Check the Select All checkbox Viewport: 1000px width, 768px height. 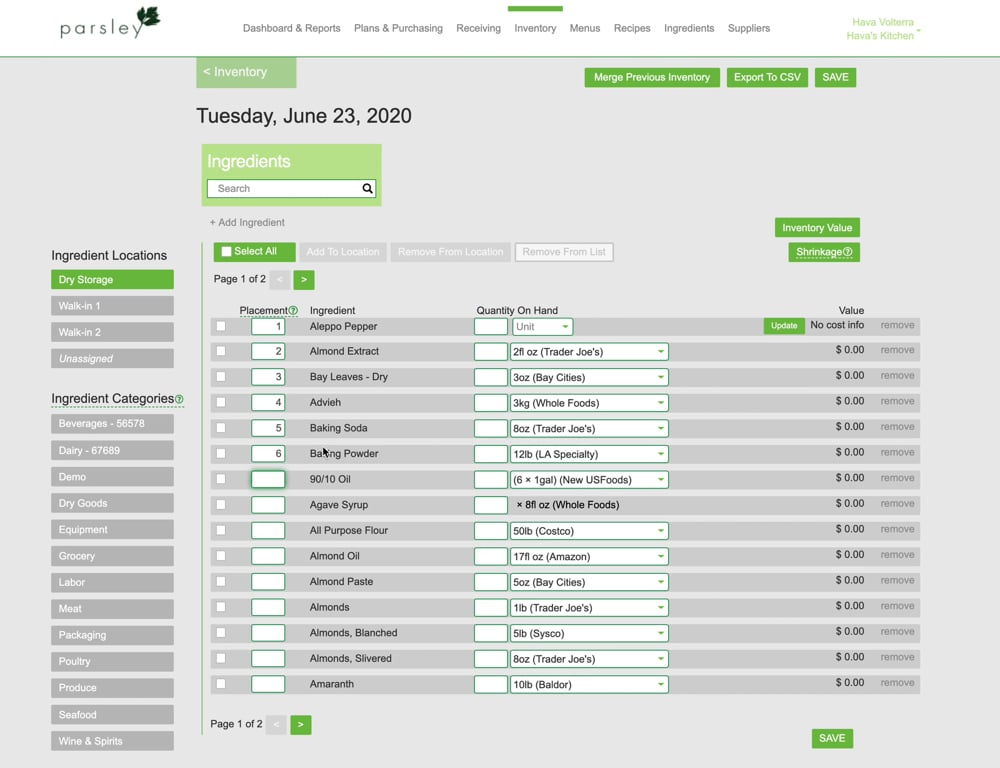pyautogui.click(x=225, y=251)
